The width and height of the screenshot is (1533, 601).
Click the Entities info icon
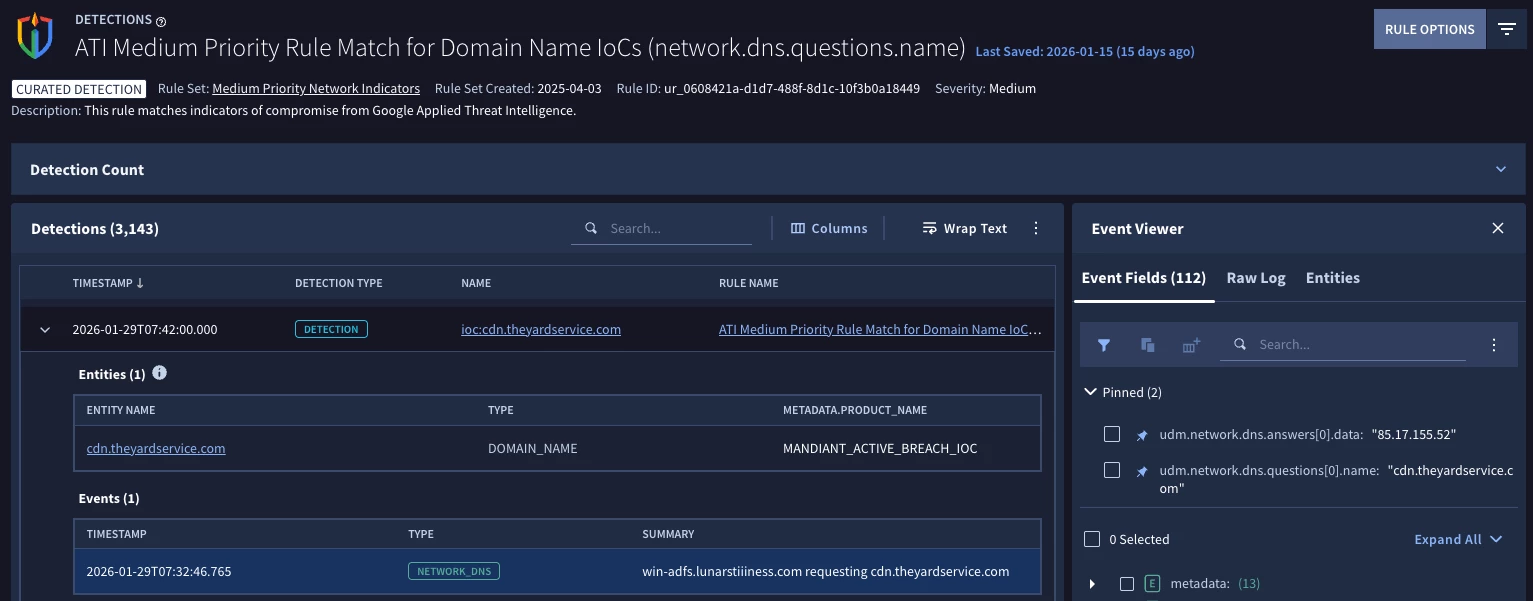(159, 373)
